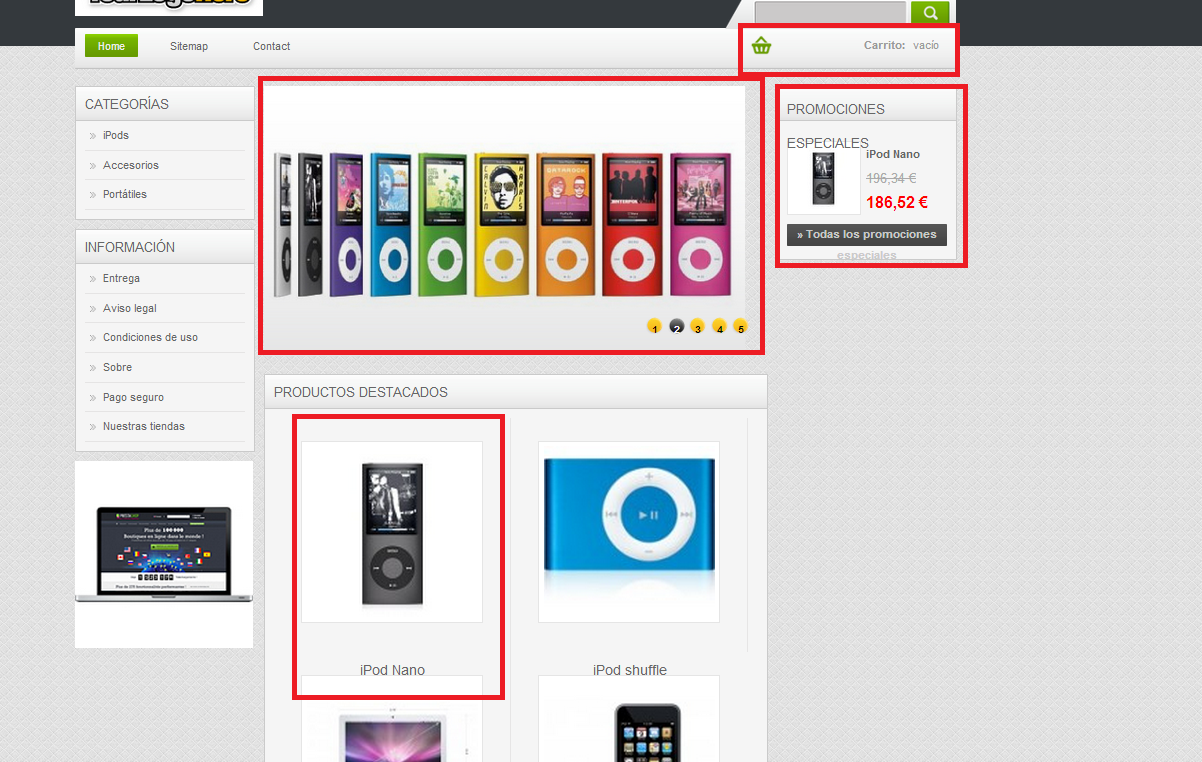Browse the iPods category
The height and width of the screenshot is (762, 1202).
click(116, 135)
